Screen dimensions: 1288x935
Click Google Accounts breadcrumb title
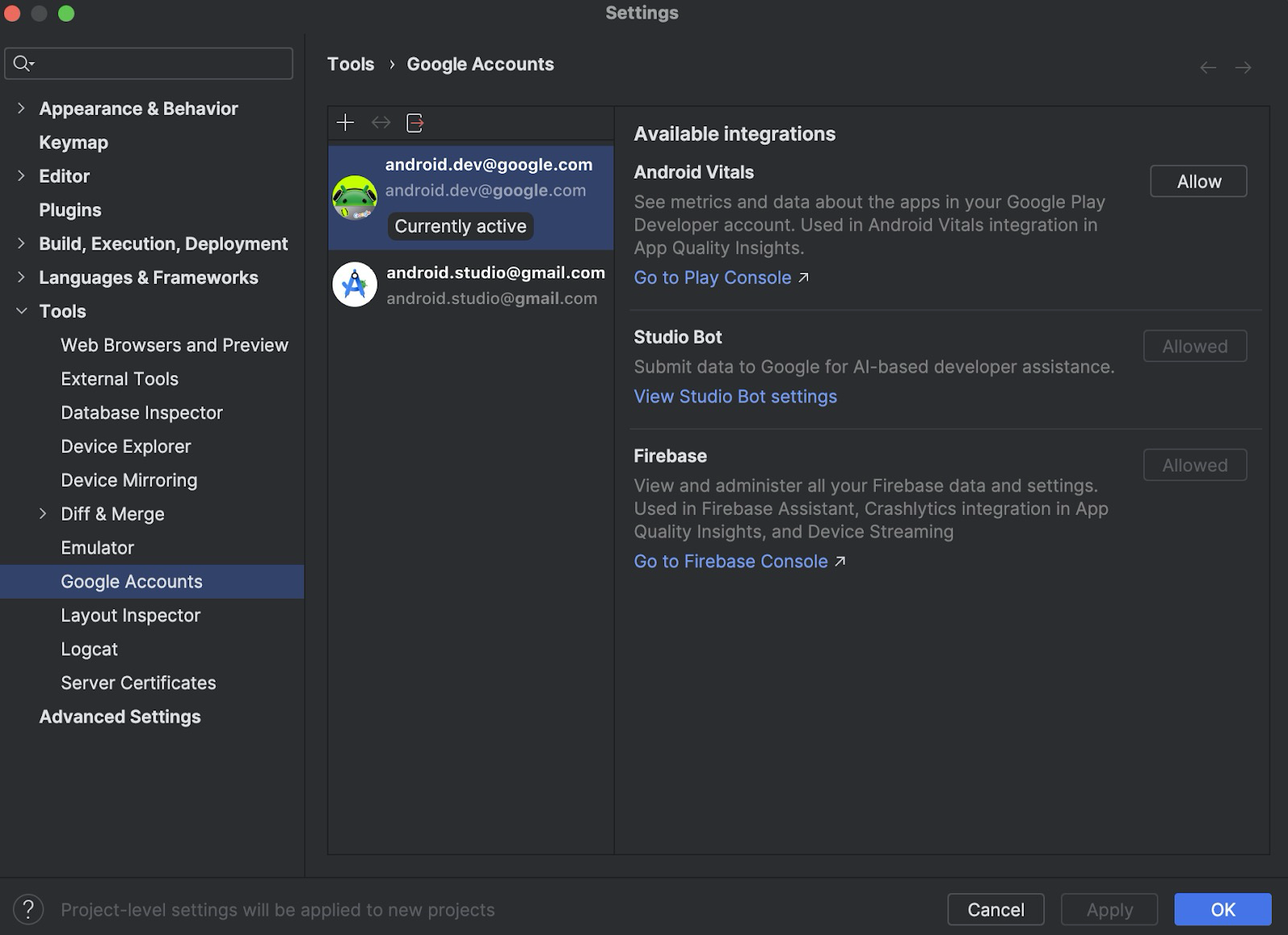click(x=480, y=64)
